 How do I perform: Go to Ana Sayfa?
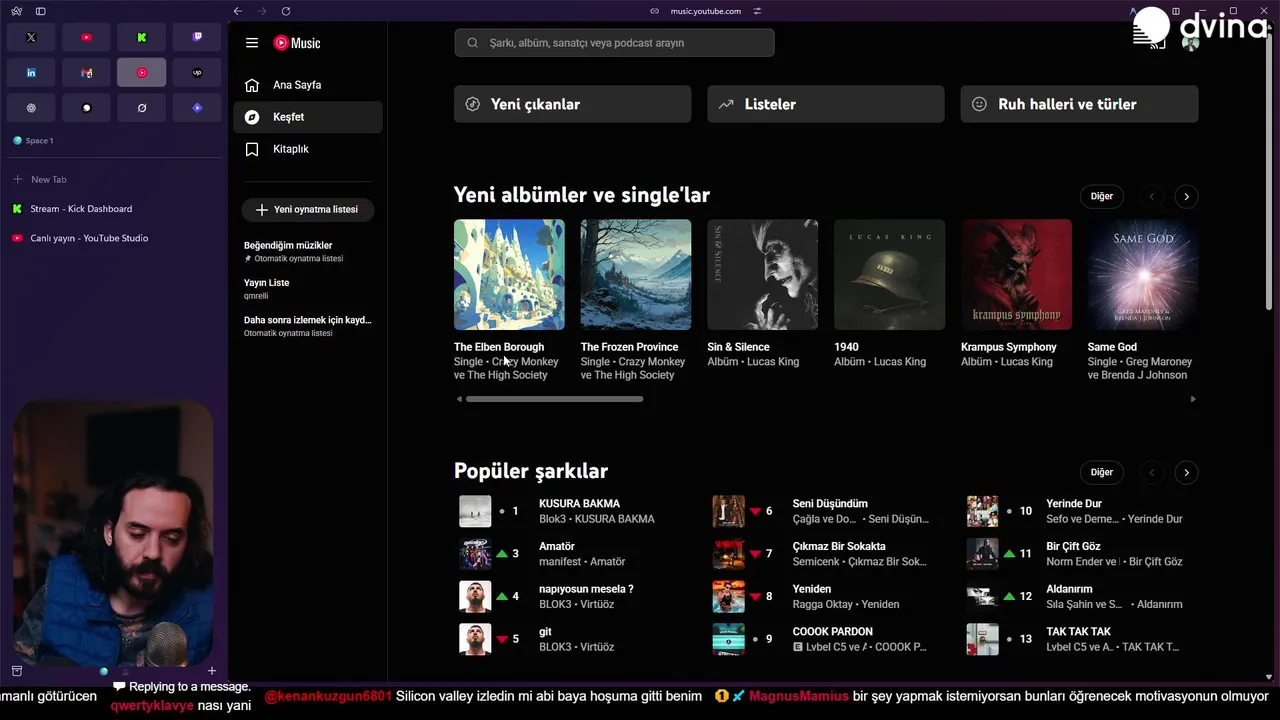[x=308, y=85]
